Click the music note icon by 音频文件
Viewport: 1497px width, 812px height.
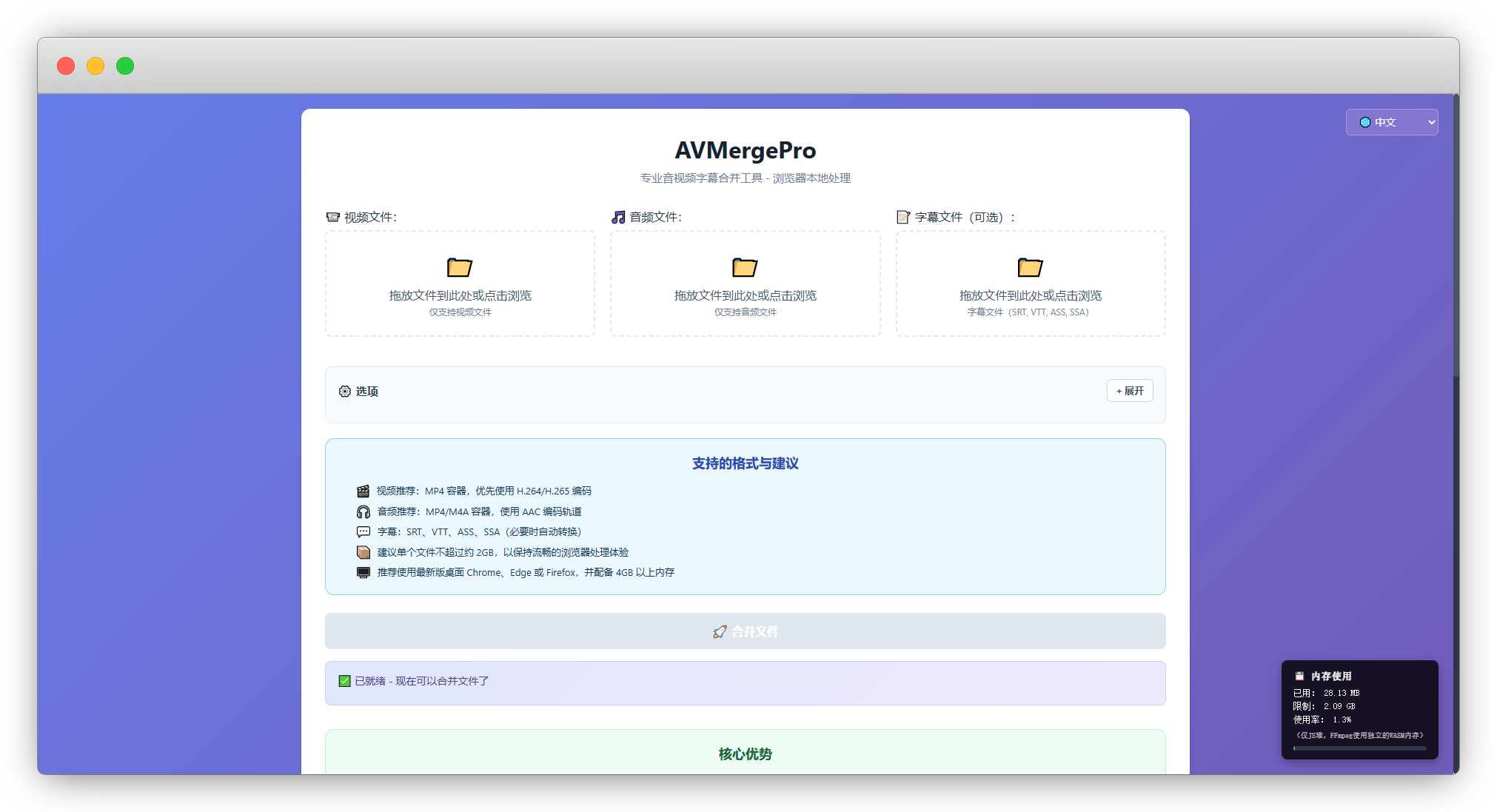618,217
